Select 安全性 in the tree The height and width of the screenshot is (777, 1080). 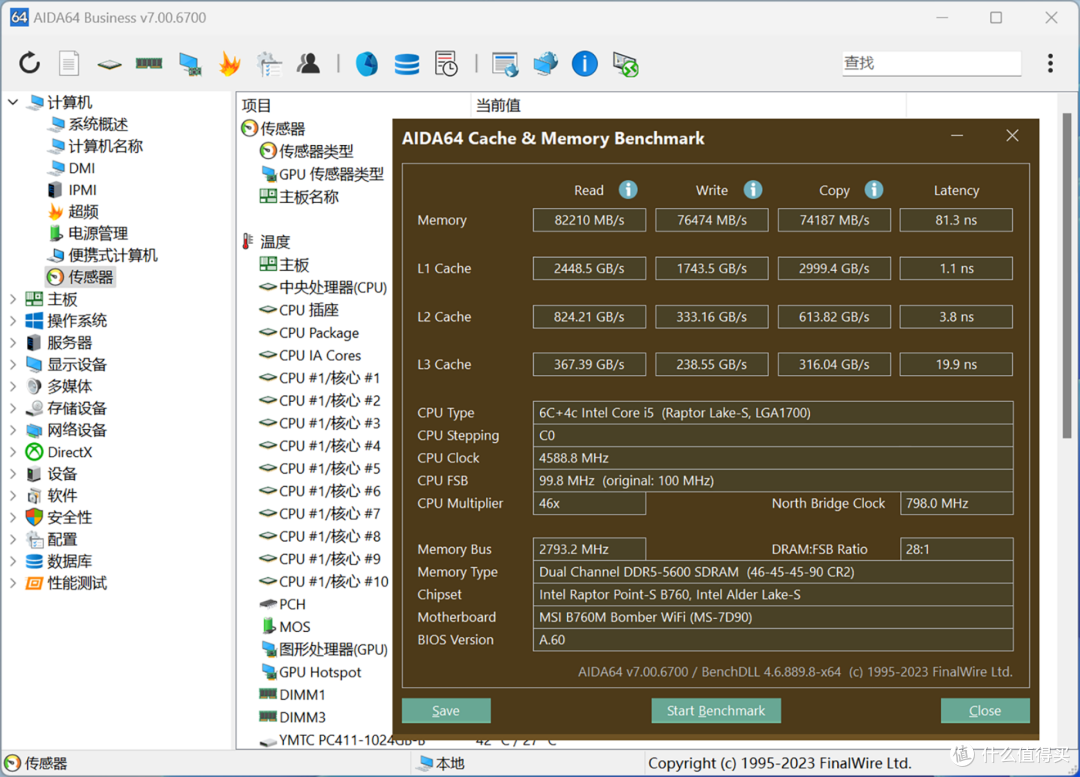tap(69, 517)
